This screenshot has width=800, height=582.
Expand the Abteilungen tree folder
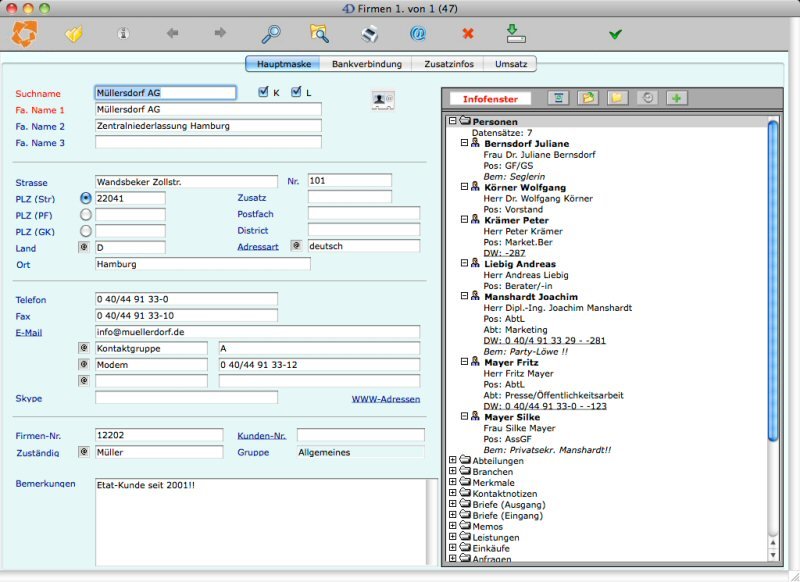point(453,461)
